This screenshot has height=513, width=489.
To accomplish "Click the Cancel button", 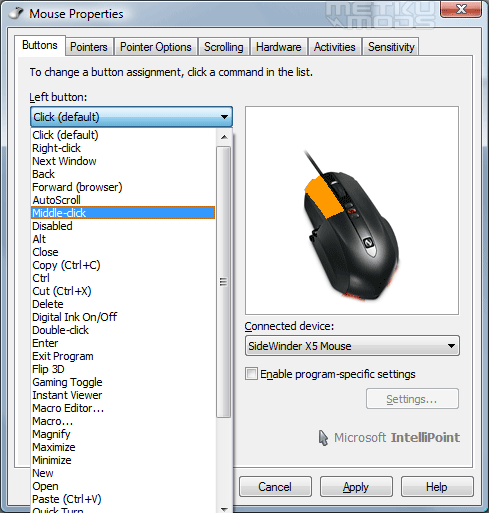I will point(275,487).
